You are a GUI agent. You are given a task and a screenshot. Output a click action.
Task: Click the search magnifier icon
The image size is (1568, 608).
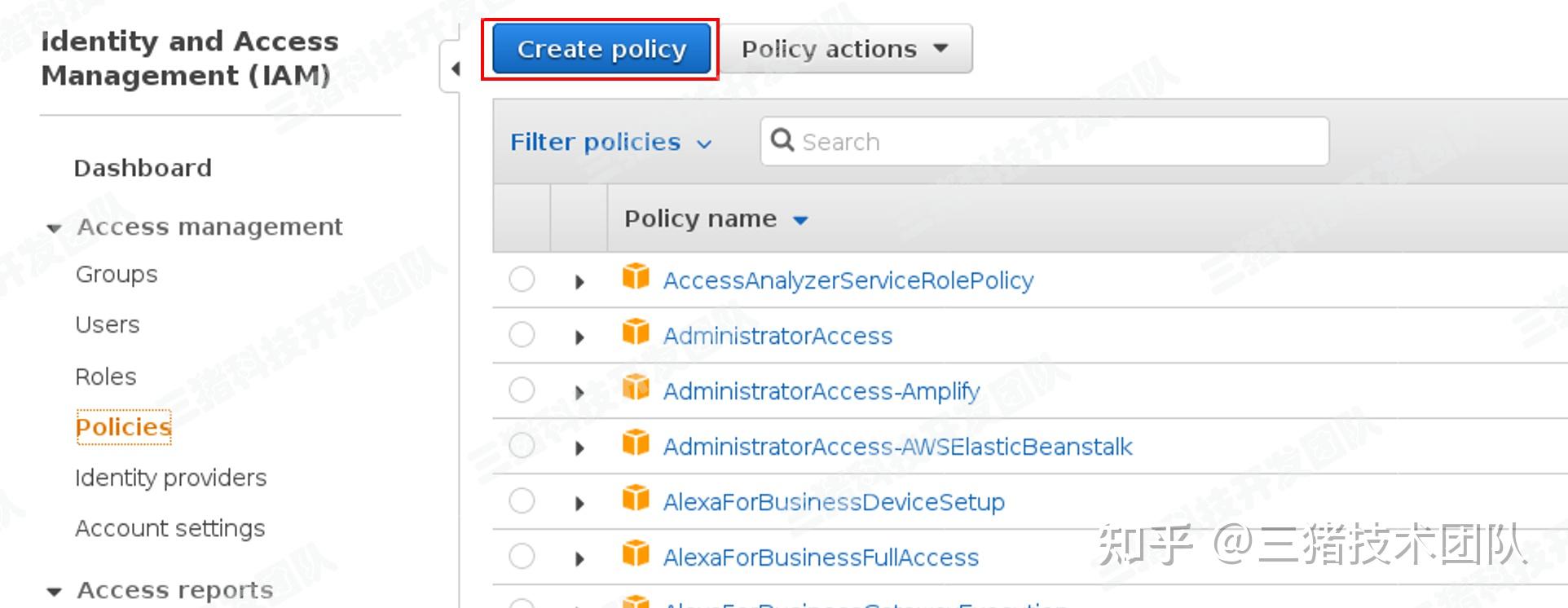tap(782, 140)
